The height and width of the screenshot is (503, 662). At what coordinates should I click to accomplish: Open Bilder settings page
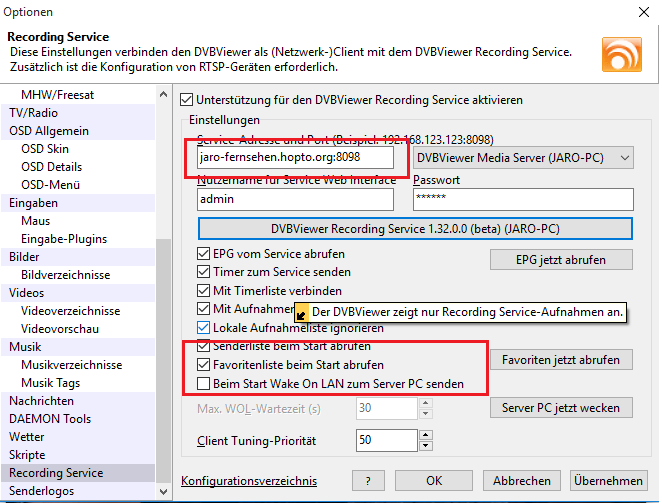[x=78, y=257]
